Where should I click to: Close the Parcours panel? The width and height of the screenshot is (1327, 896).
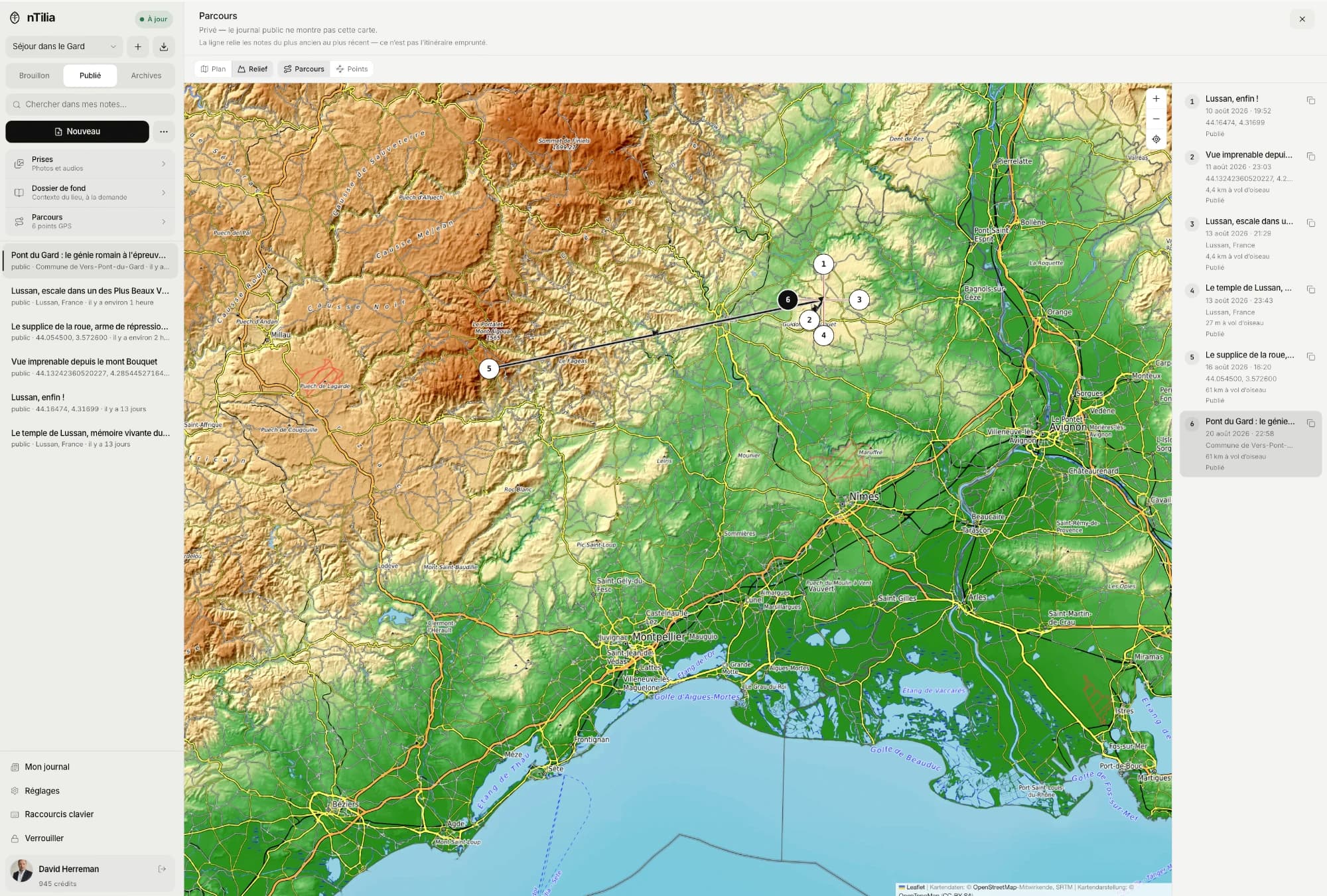pyautogui.click(x=1302, y=19)
